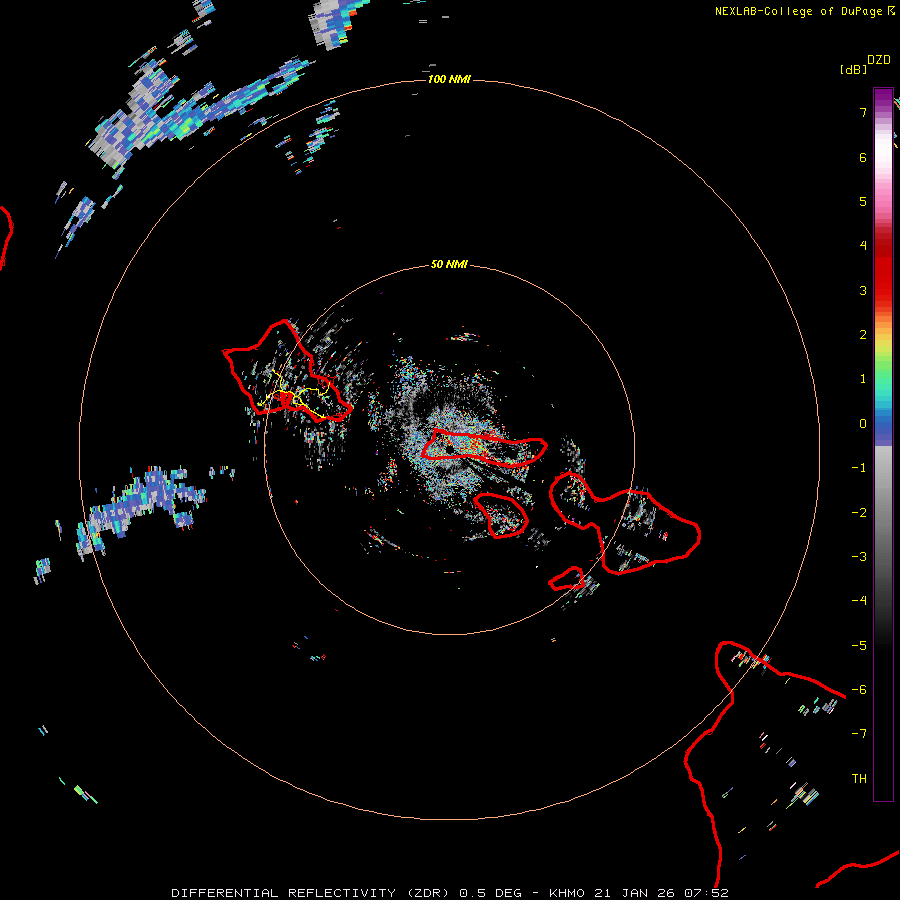900x900 pixels.
Task: Click the 2 value on the scale
Action: click(863, 335)
